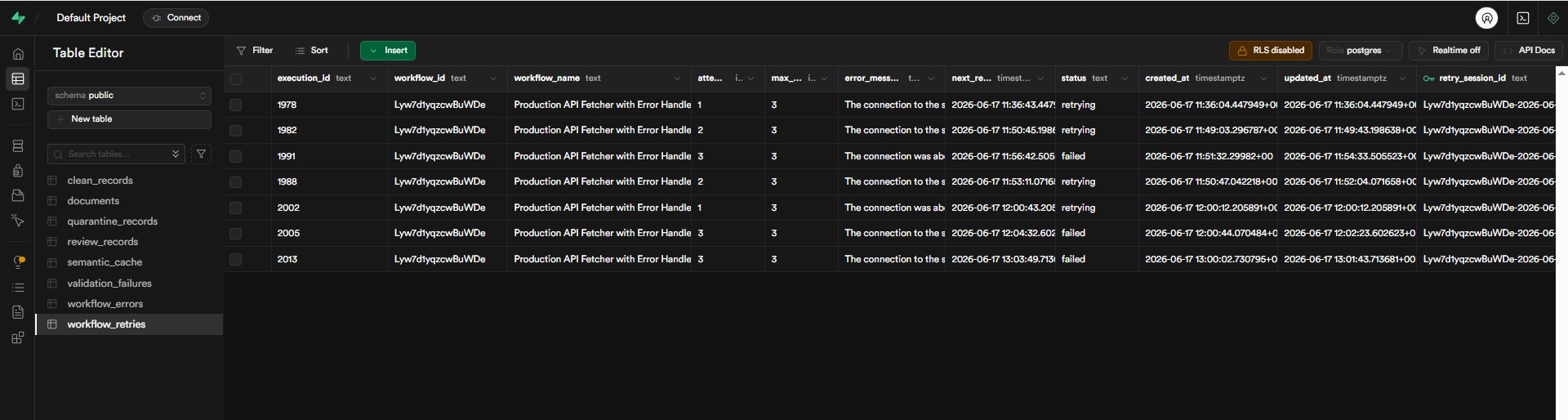This screenshot has height=420, width=1568.
Task: Select the workflow_retries table
Action: (130, 324)
